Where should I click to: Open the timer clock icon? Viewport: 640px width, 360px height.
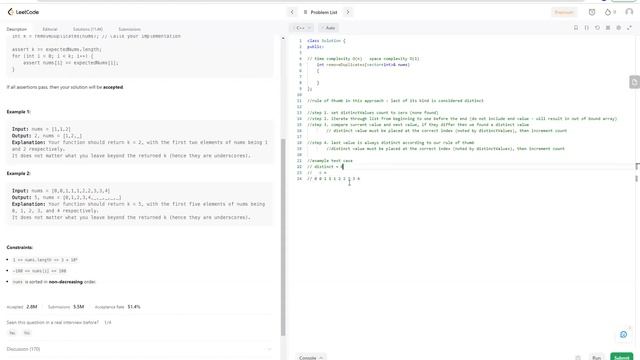(x=592, y=12)
